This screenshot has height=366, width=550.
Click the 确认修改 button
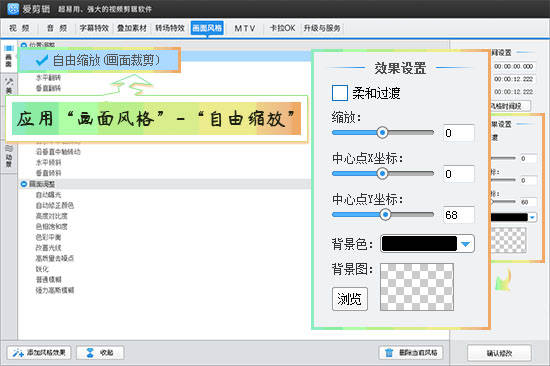pyautogui.click(x=499, y=353)
